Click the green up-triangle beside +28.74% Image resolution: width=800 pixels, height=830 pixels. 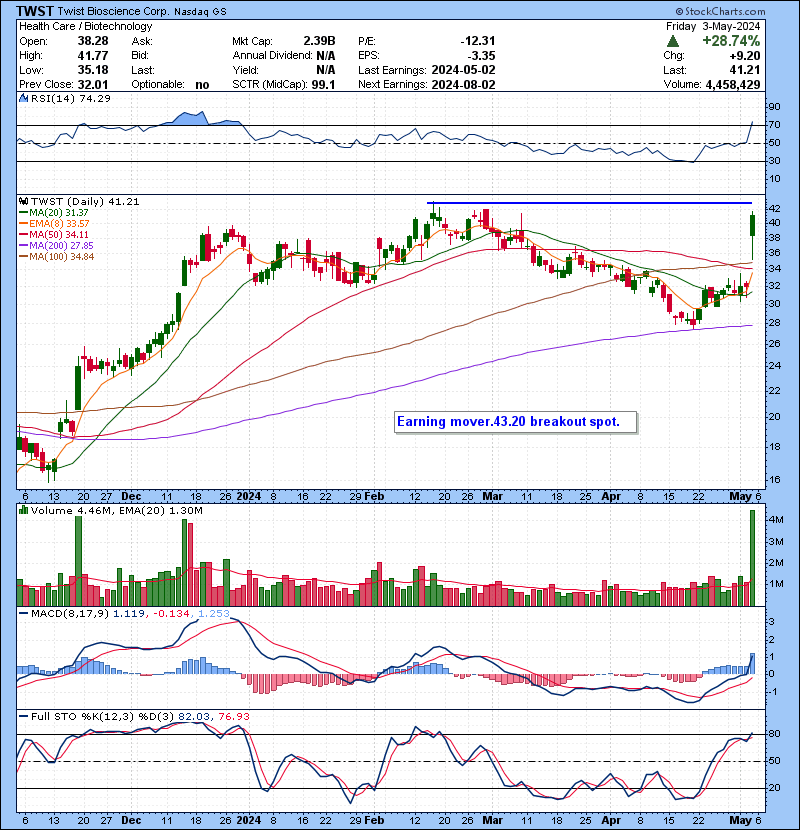pyautogui.click(x=672, y=41)
